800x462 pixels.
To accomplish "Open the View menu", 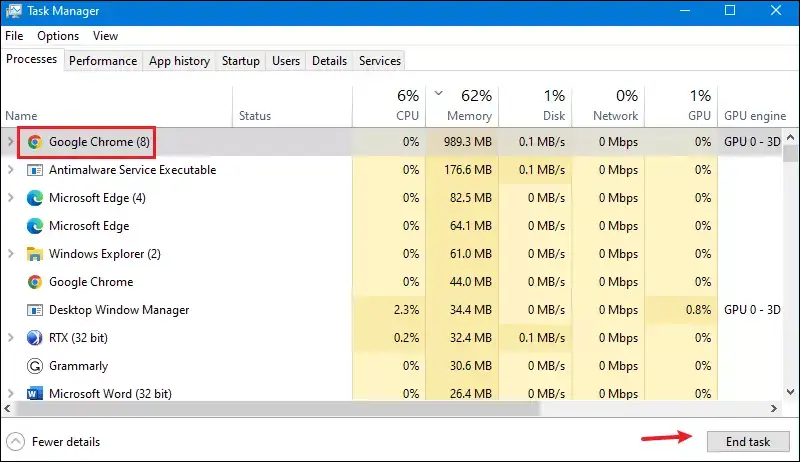I will (105, 36).
